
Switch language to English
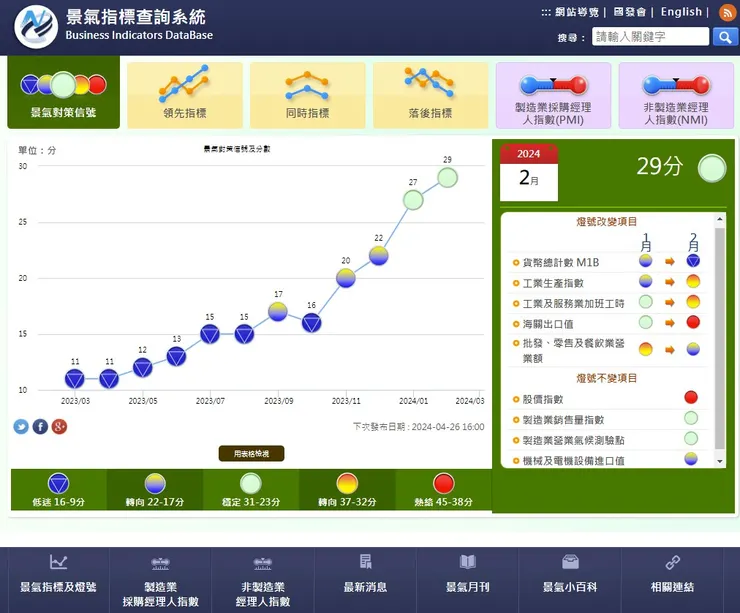point(681,12)
